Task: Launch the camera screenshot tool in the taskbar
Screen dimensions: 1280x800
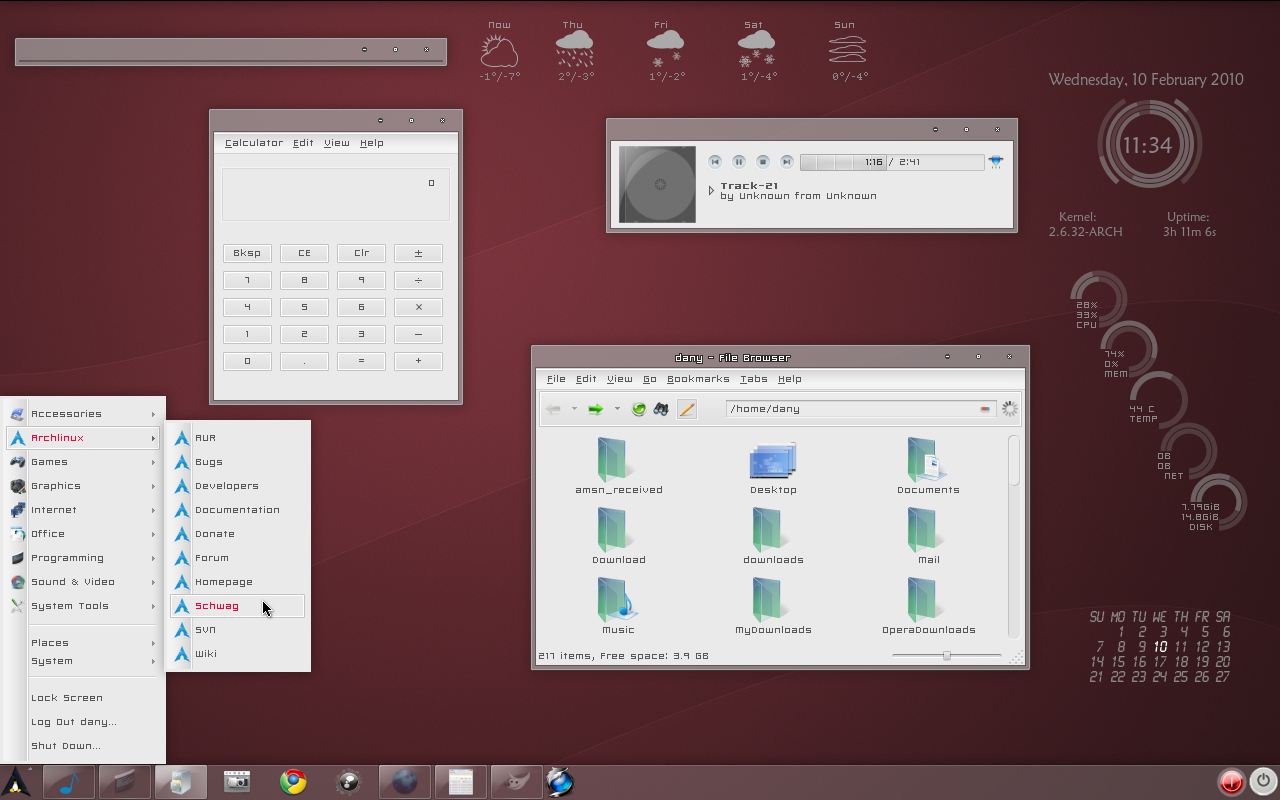Action: pos(237,782)
